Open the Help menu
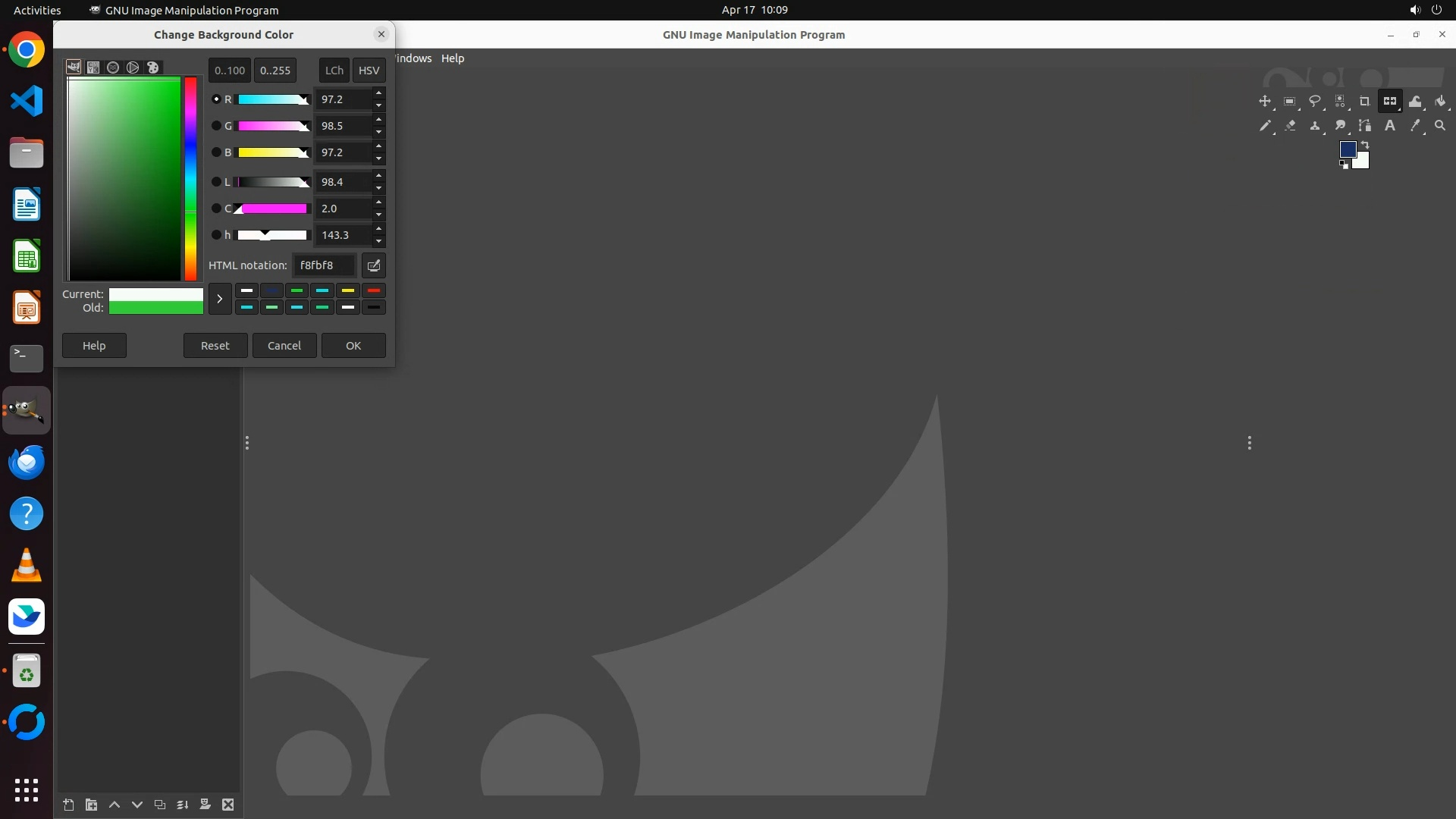The width and height of the screenshot is (1456, 819). click(453, 58)
